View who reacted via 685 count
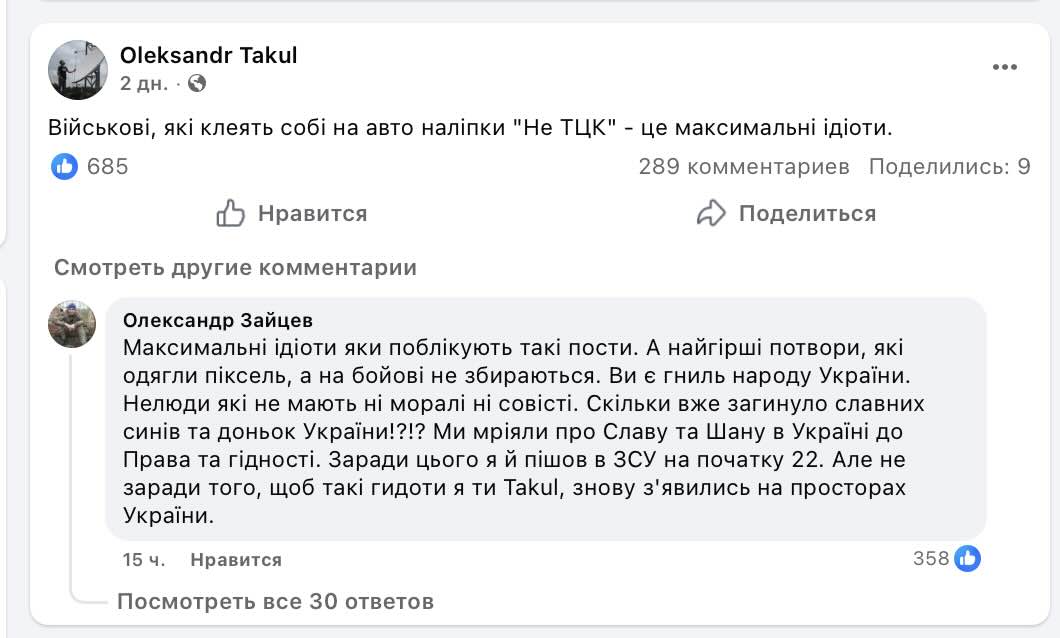The image size is (1060, 638). pos(108,167)
